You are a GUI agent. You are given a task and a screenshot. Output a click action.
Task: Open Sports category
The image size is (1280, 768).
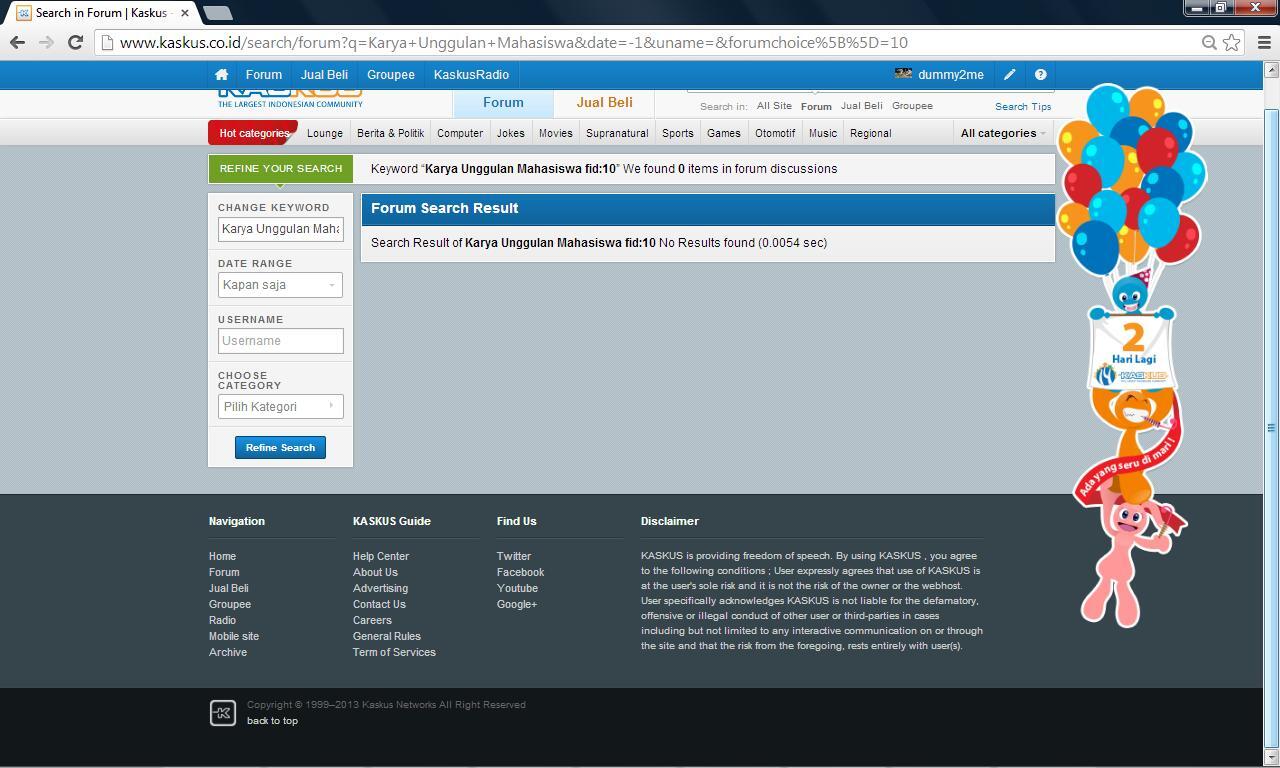(677, 133)
